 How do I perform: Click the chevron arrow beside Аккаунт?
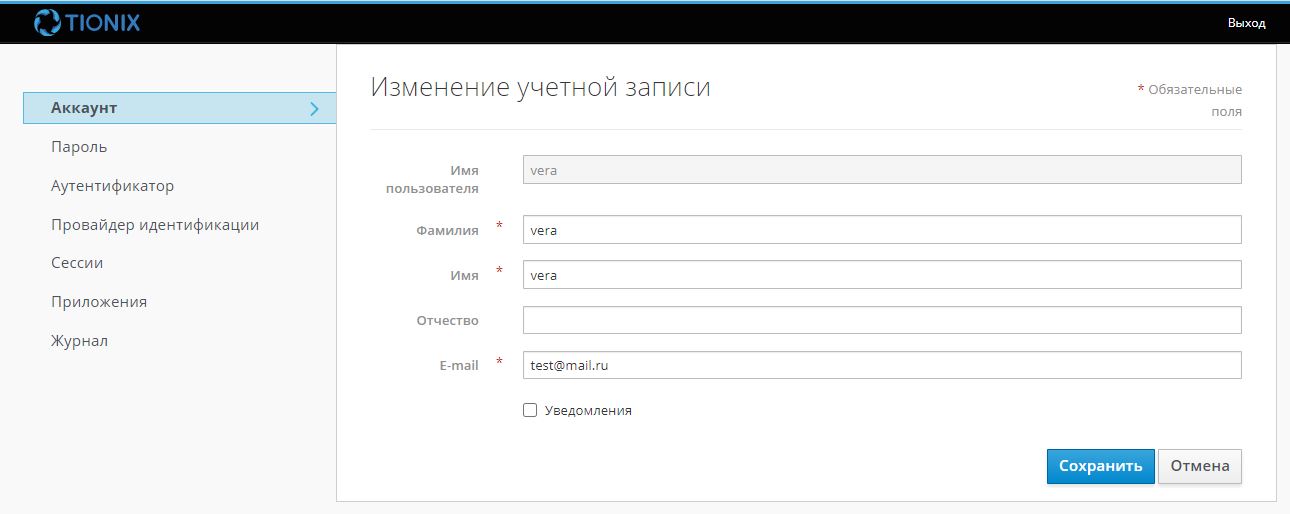click(314, 109)
